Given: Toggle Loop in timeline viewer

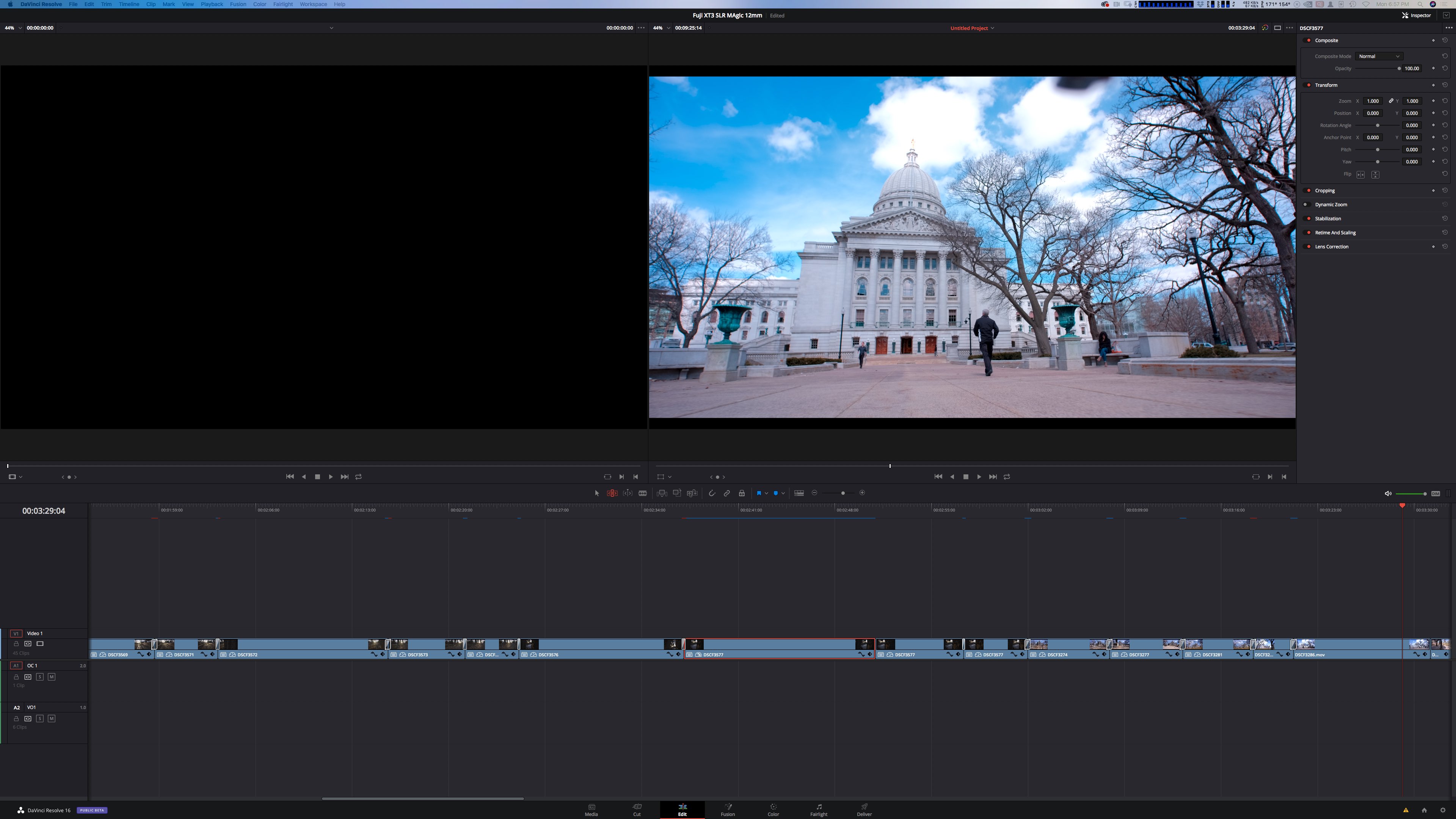Looking at the screenshot, I should [1007, 477].
